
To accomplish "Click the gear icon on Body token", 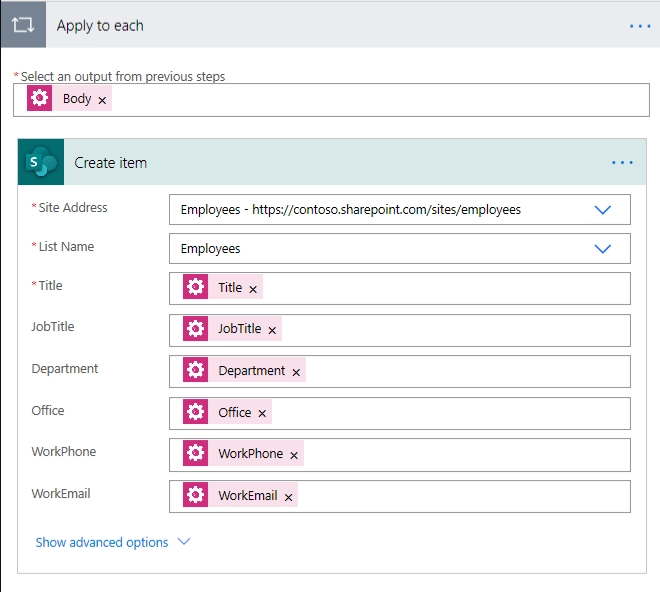I will (40, 98).
